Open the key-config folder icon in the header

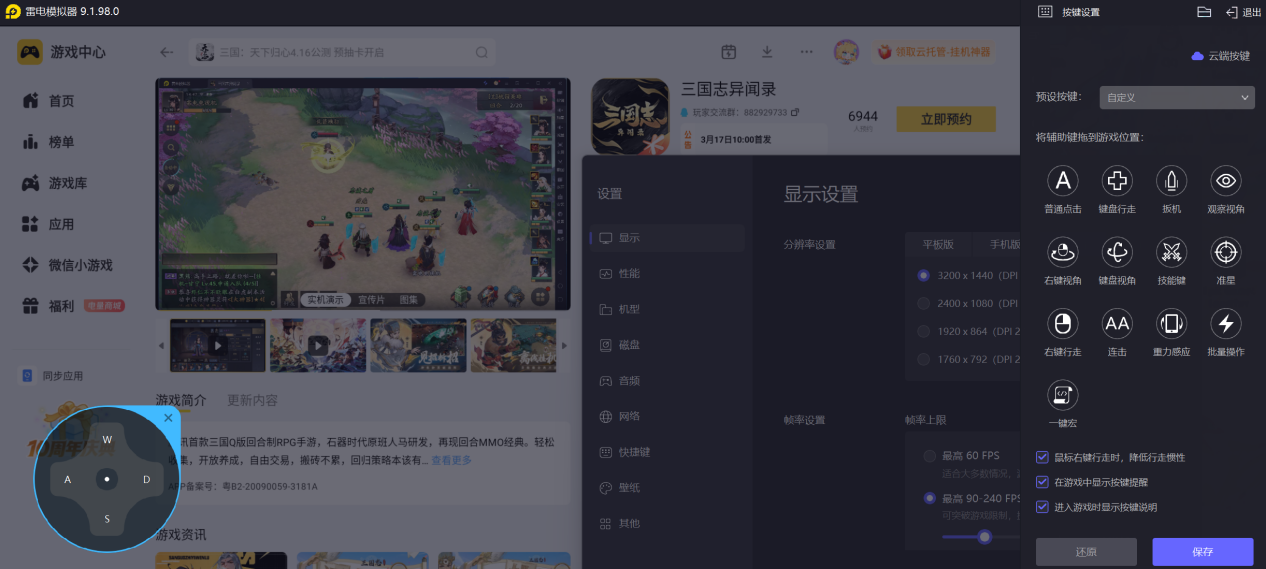pos(1204,12)
